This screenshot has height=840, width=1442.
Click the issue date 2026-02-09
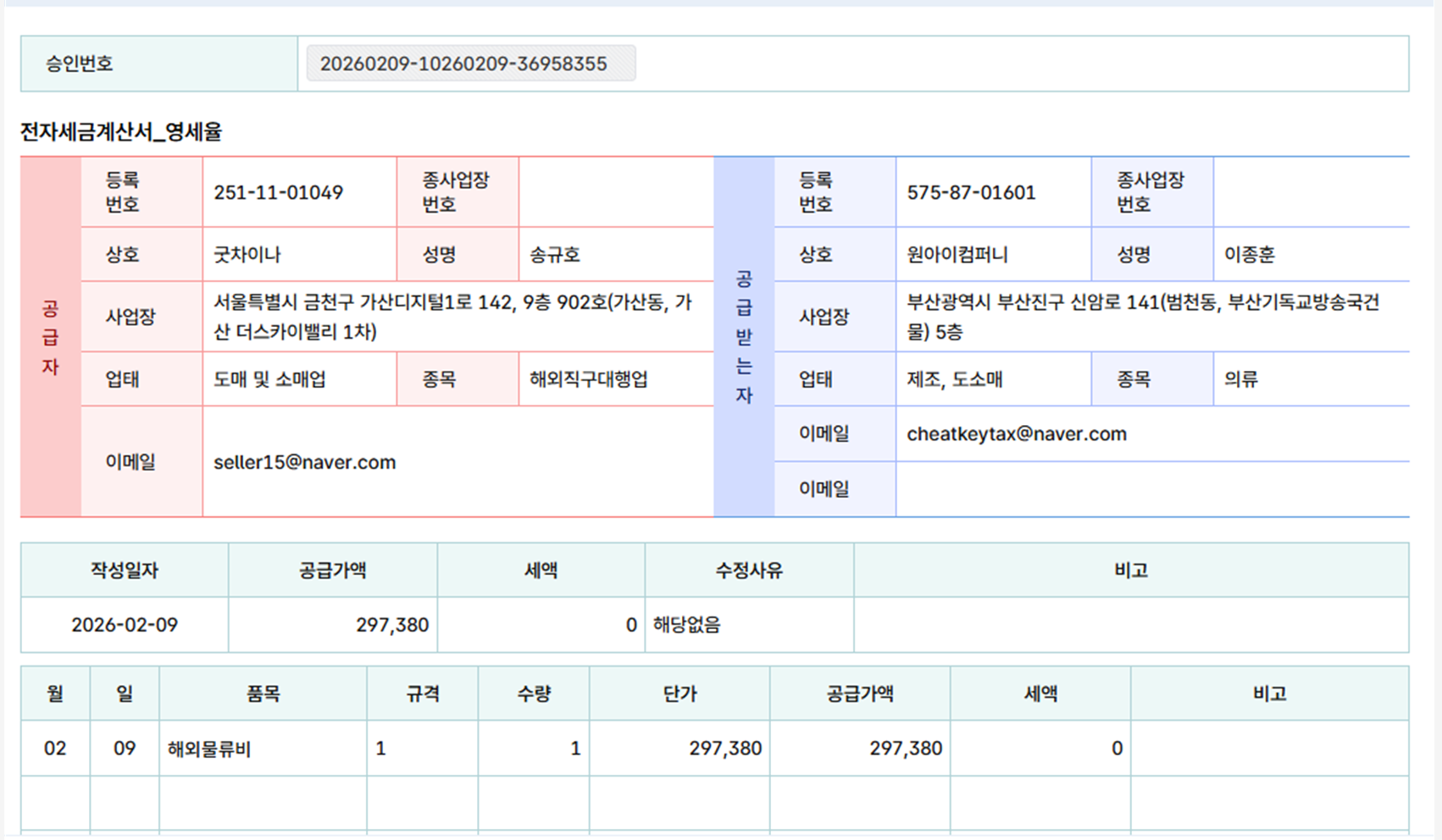tap(125, 625)
